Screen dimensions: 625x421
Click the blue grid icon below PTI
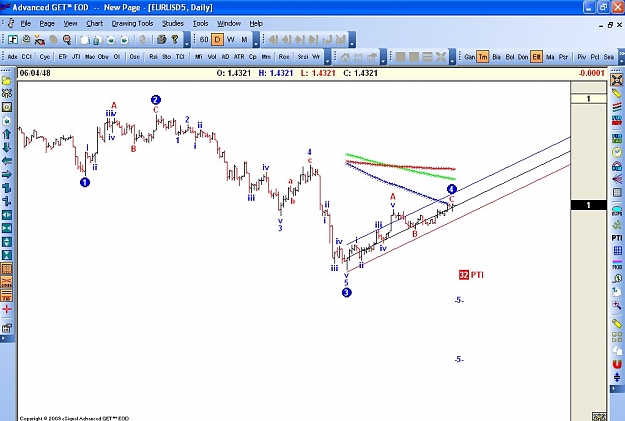(617, 250)
